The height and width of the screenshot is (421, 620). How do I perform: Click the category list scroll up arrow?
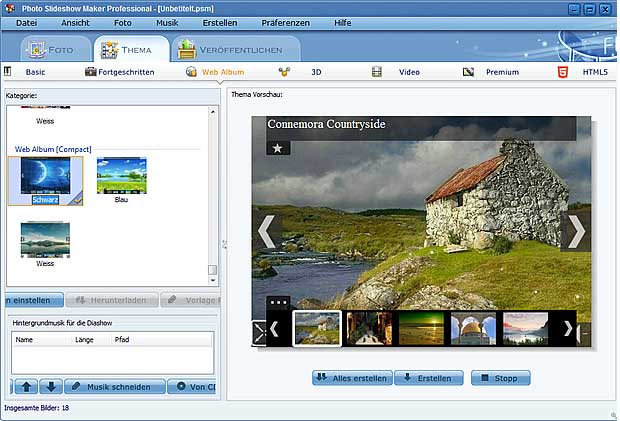[213, 112]
